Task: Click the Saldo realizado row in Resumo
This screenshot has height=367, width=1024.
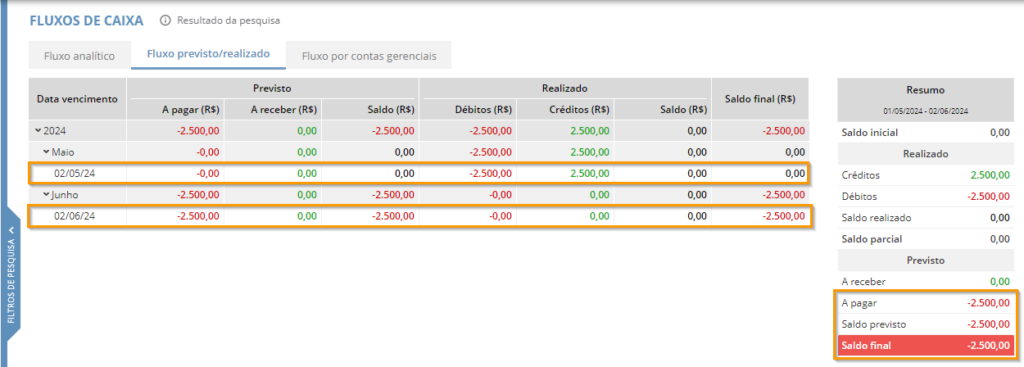Action: point(925,218)
